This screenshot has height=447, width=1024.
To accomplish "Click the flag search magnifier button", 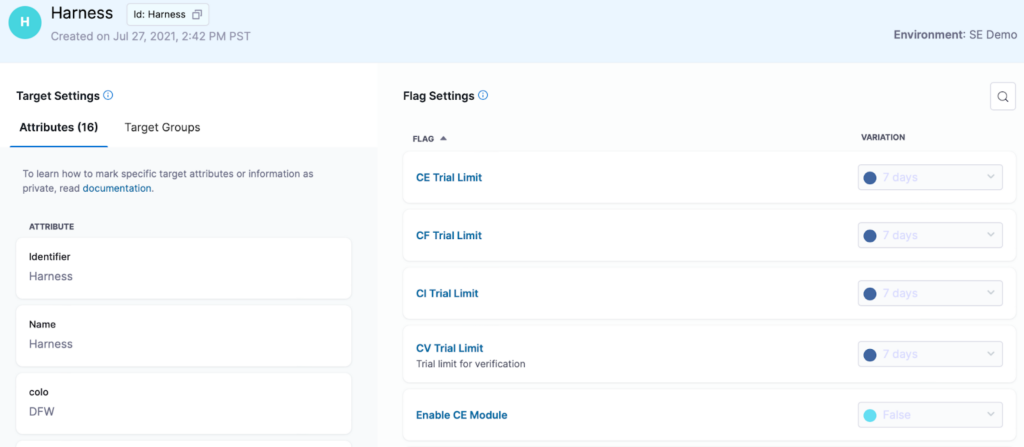I will [1002, 97].
